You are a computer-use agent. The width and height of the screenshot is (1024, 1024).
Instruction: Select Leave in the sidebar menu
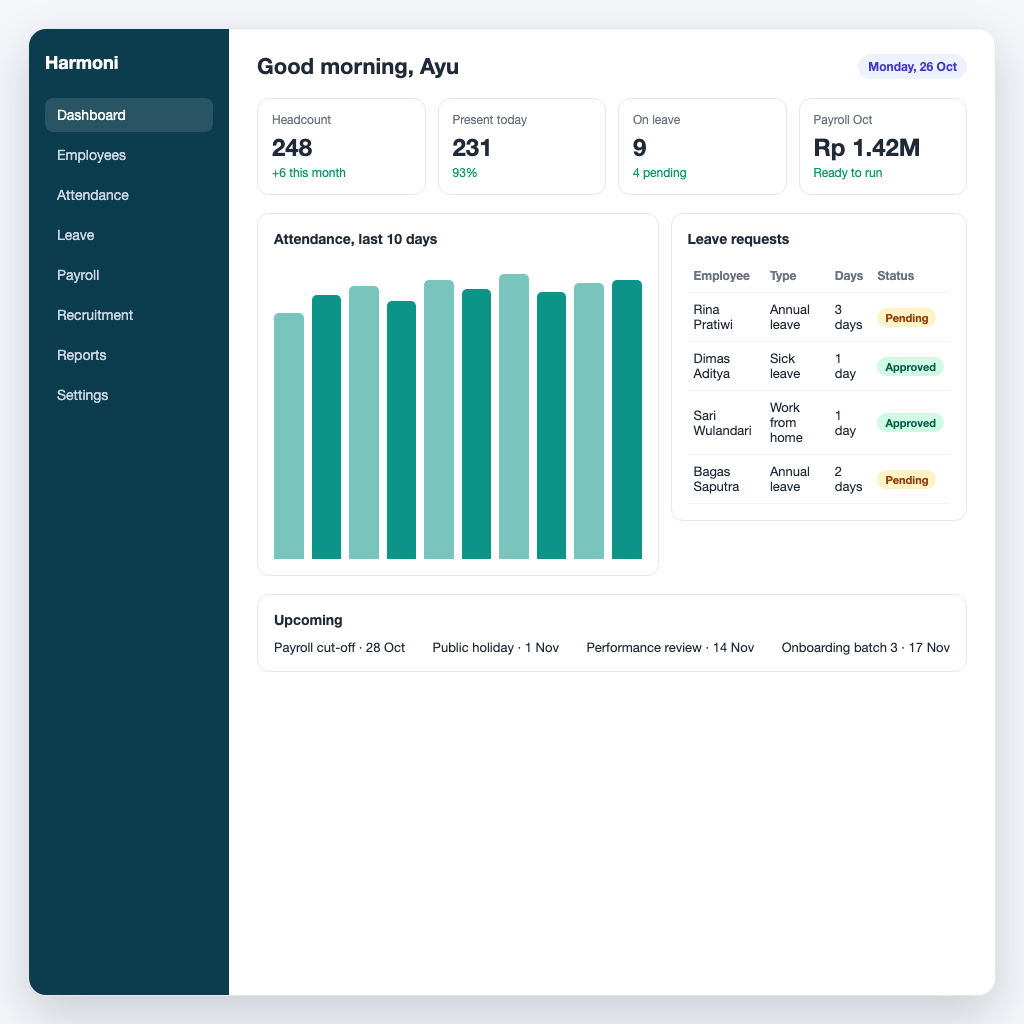coord(129,235)
